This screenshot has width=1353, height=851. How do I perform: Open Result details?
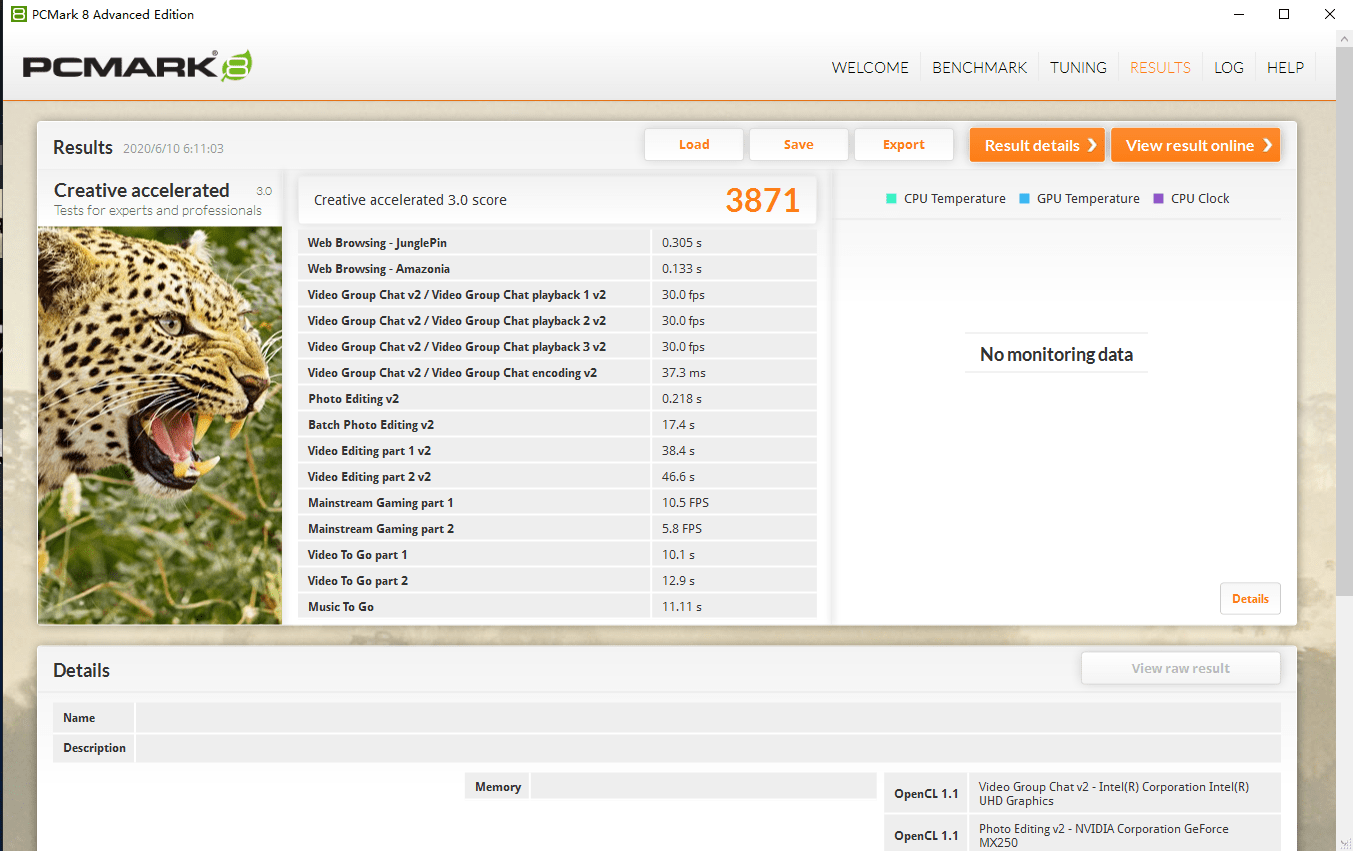[1037, 145]
